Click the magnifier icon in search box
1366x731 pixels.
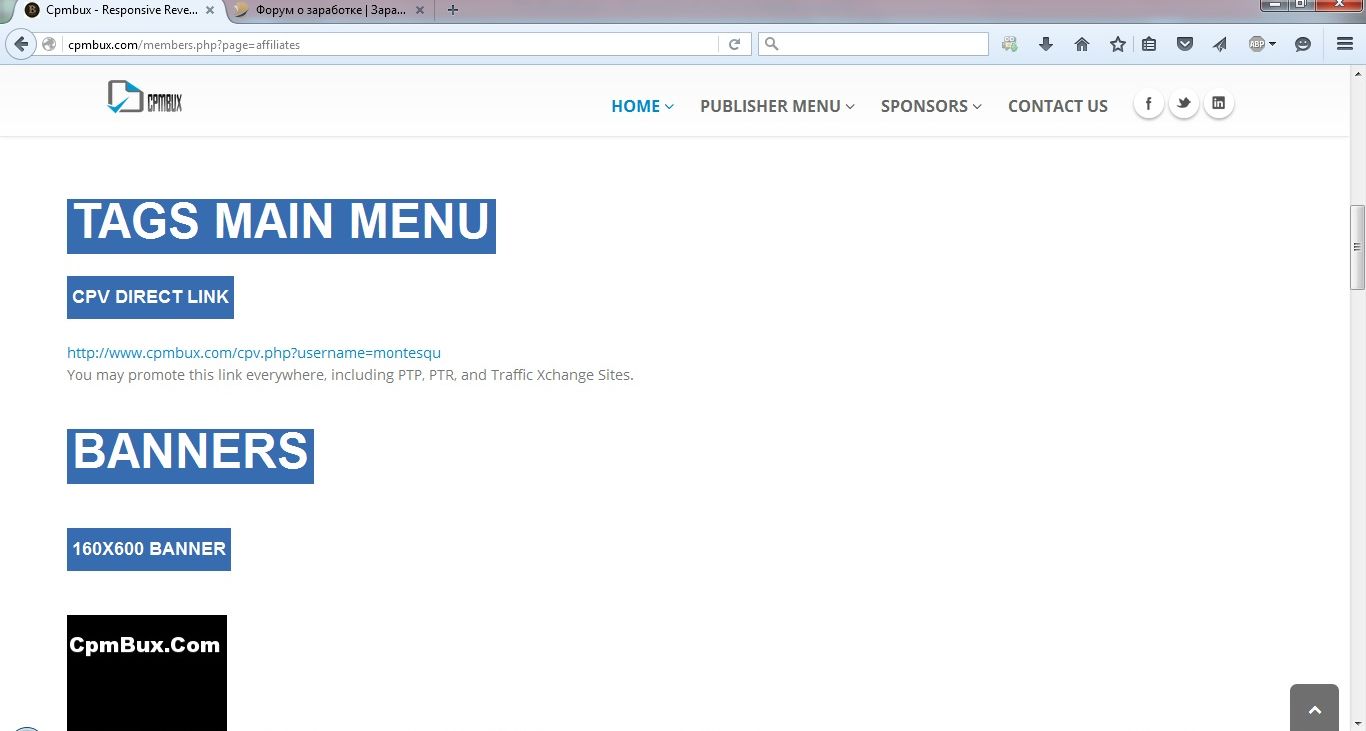772,44
